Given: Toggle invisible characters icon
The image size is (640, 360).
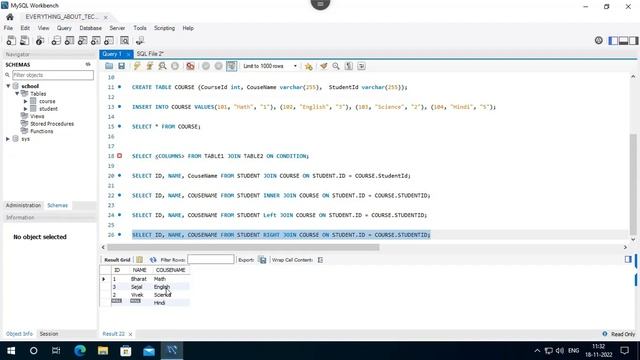Looking at the screenshot, I should pyautogui.click(x=349, y=66).
